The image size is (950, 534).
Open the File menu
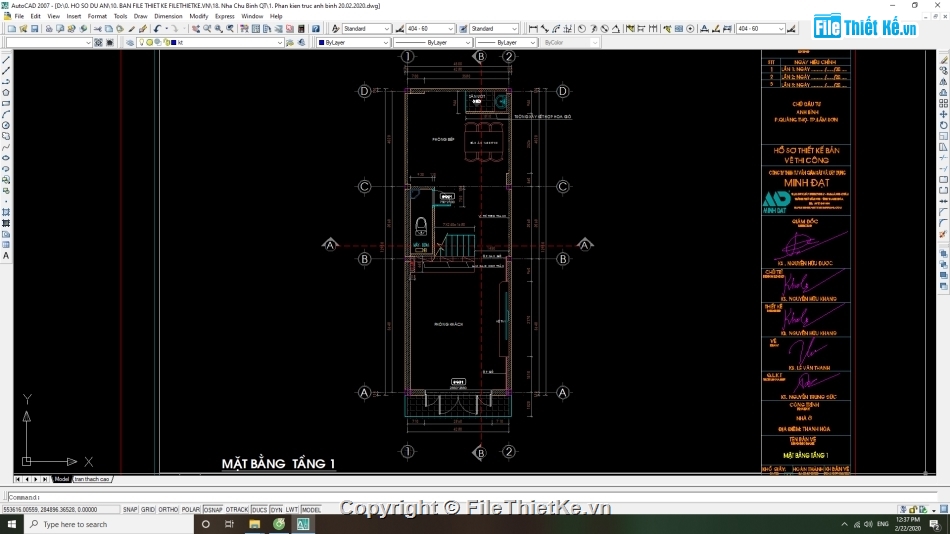[x=19, y=16]
